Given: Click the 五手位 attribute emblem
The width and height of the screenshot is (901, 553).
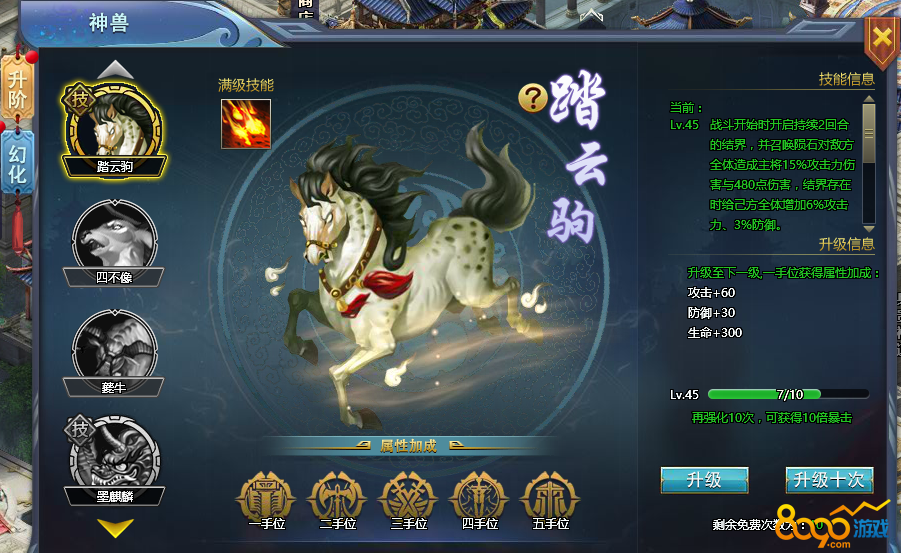Looking at the screenshot, I should [550, 500].
